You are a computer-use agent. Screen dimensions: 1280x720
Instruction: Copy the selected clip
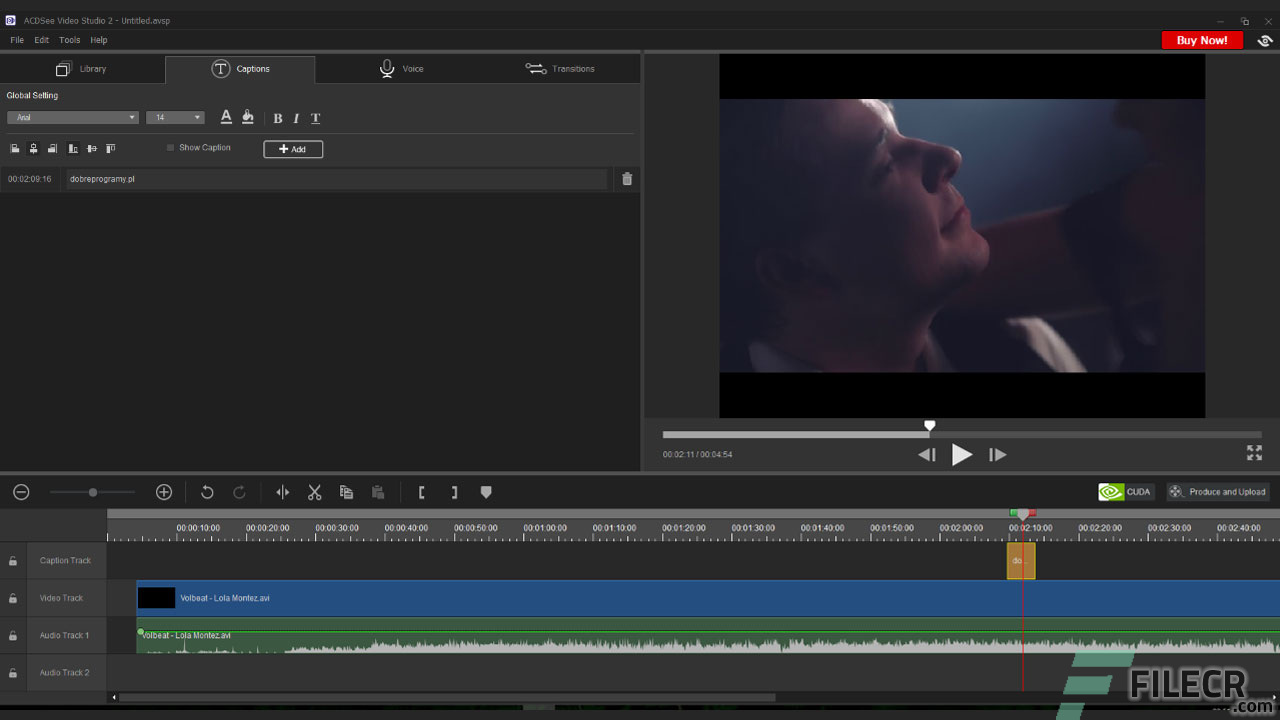click(346, 492)
